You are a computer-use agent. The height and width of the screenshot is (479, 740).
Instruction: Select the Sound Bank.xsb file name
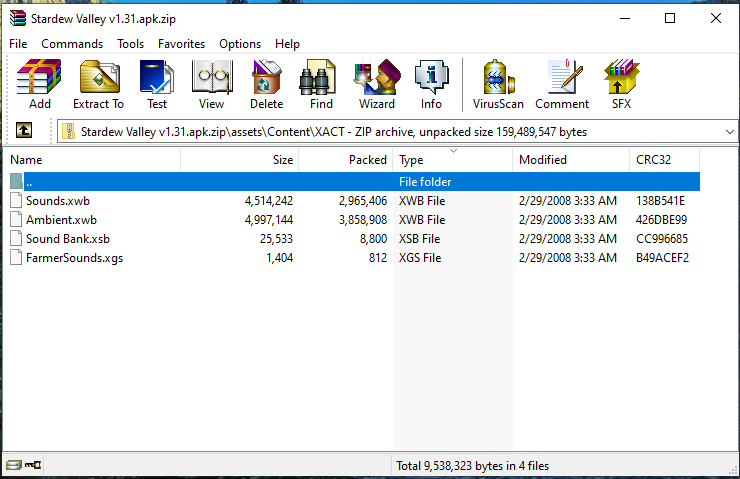68,239
